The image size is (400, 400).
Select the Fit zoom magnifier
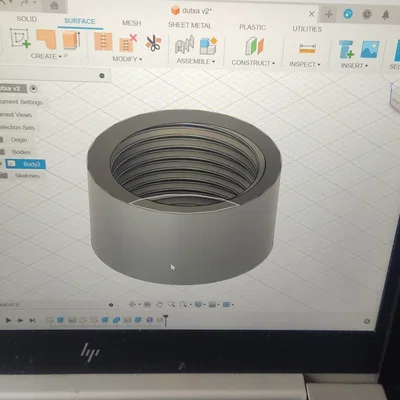click(x=183, y=304)
